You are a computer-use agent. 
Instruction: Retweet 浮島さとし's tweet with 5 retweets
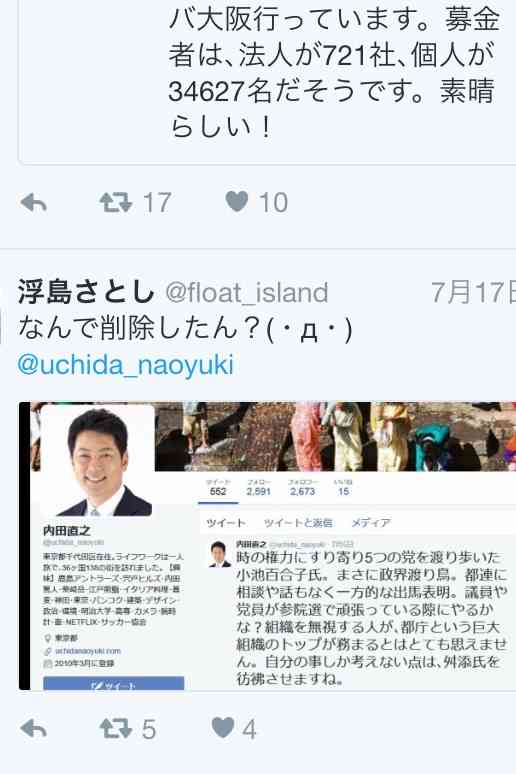pos(116,729)
